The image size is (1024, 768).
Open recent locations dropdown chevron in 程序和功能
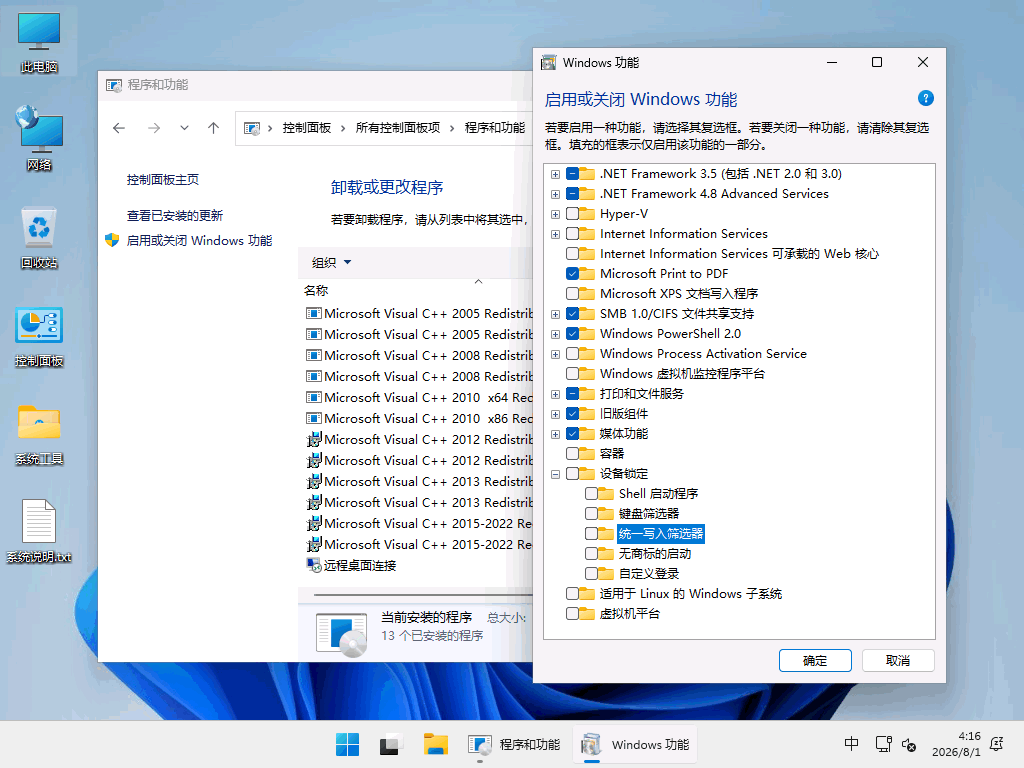tap(184, 128)
